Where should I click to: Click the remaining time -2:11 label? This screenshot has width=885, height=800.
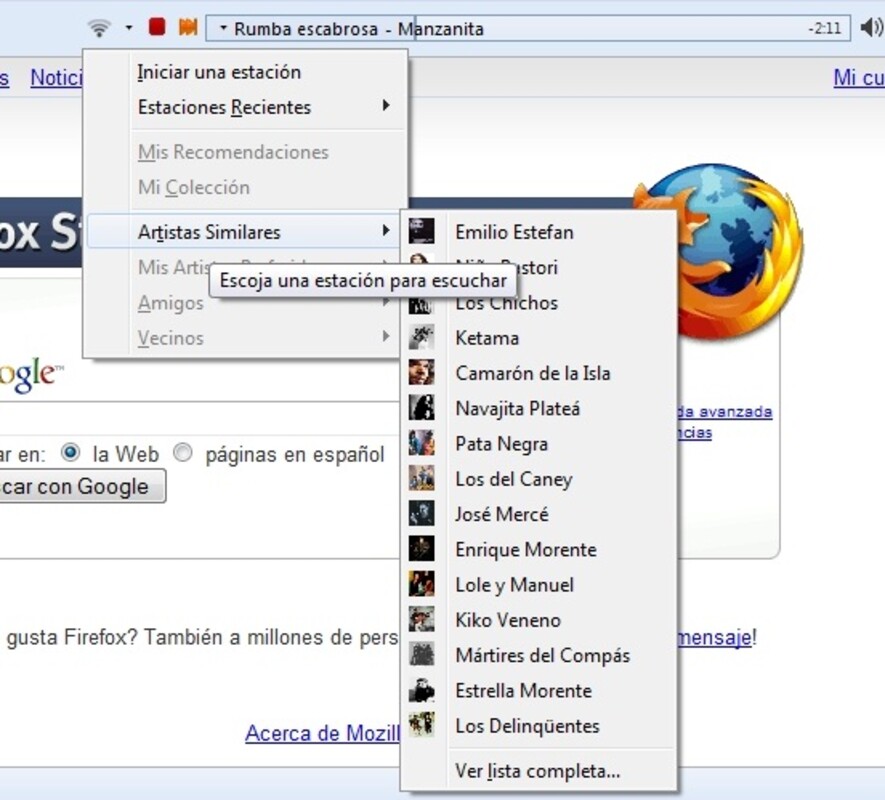825,28
